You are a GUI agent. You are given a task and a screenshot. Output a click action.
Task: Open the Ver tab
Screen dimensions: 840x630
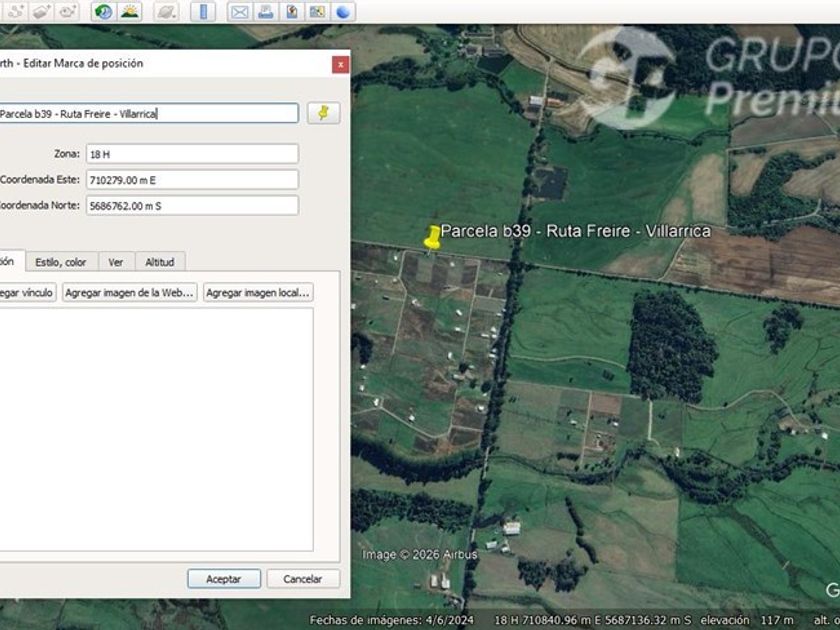click(x=116, y=262)
